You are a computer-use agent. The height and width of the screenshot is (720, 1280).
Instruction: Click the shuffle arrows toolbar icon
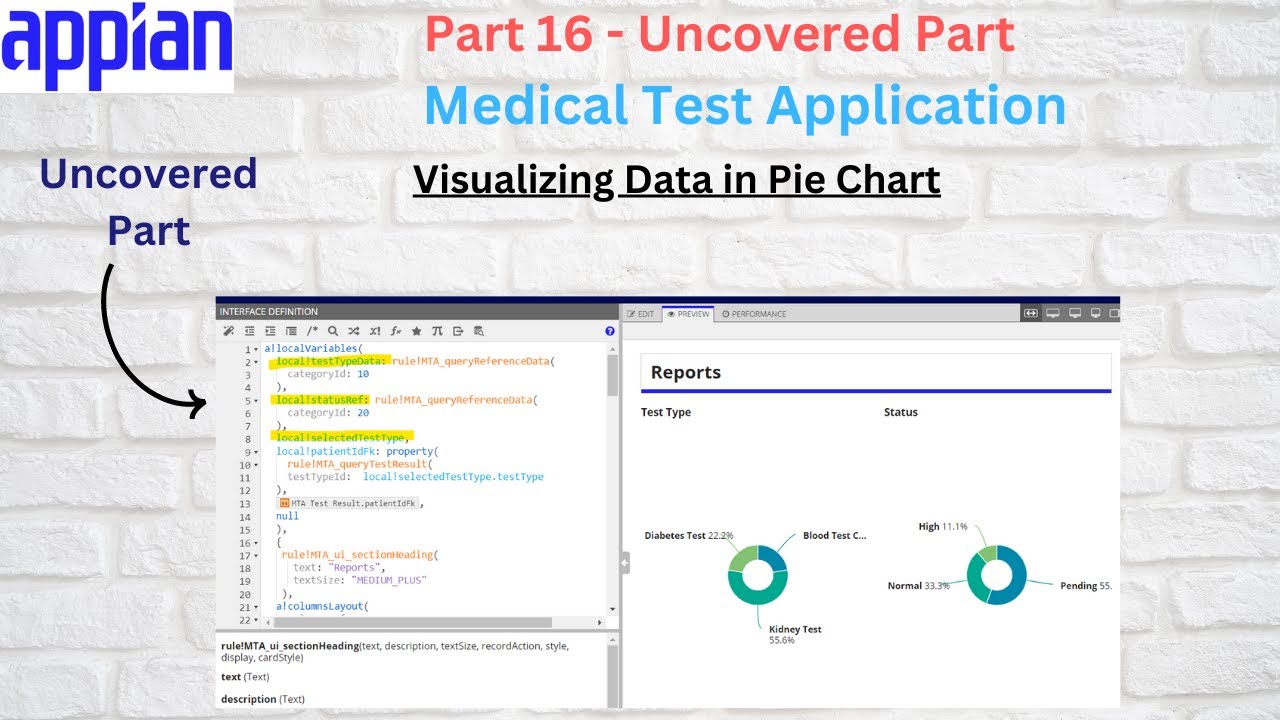354,331
